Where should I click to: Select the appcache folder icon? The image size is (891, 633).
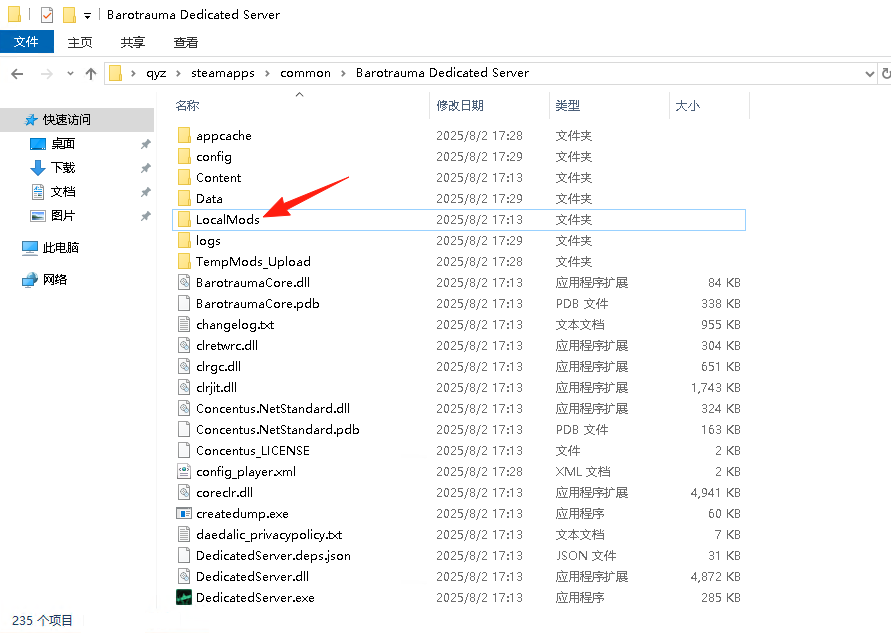pos(184,135)
